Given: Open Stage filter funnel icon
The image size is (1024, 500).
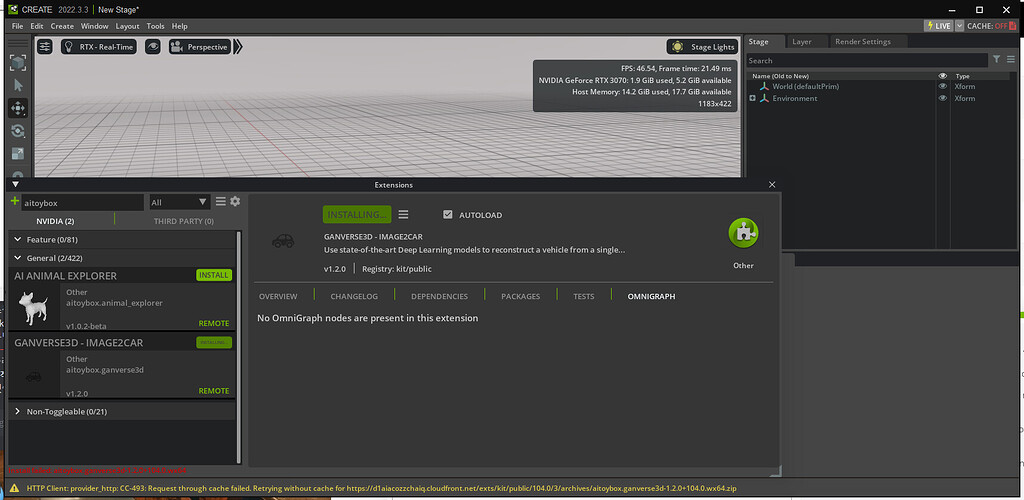Looking at the screenshot, I should point(996,59).
